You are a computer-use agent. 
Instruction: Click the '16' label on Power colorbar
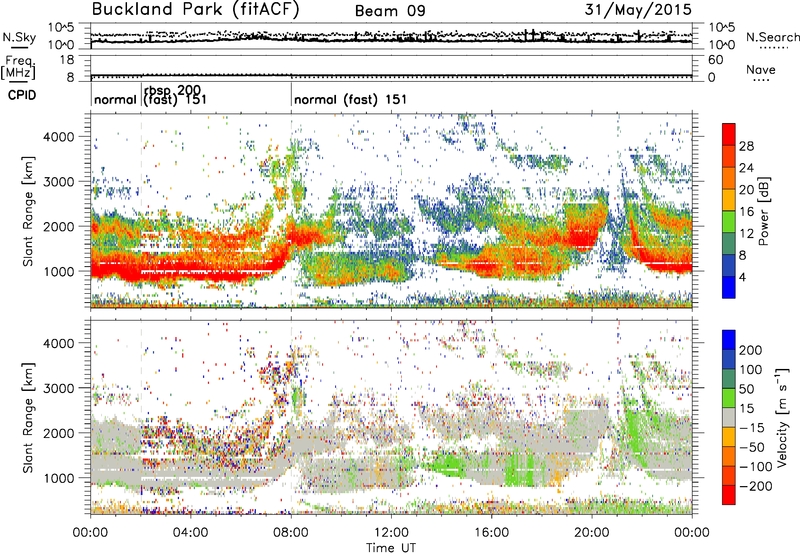(x=746, y=212)
